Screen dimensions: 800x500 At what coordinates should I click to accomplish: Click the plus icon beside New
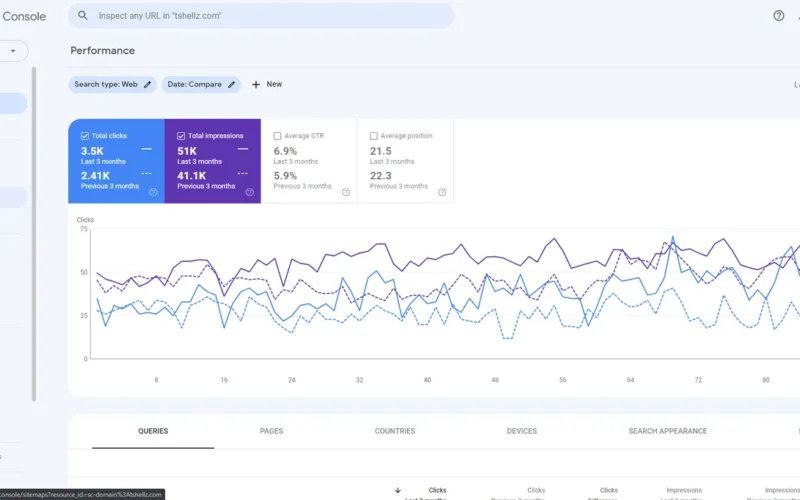coord(256,85)
